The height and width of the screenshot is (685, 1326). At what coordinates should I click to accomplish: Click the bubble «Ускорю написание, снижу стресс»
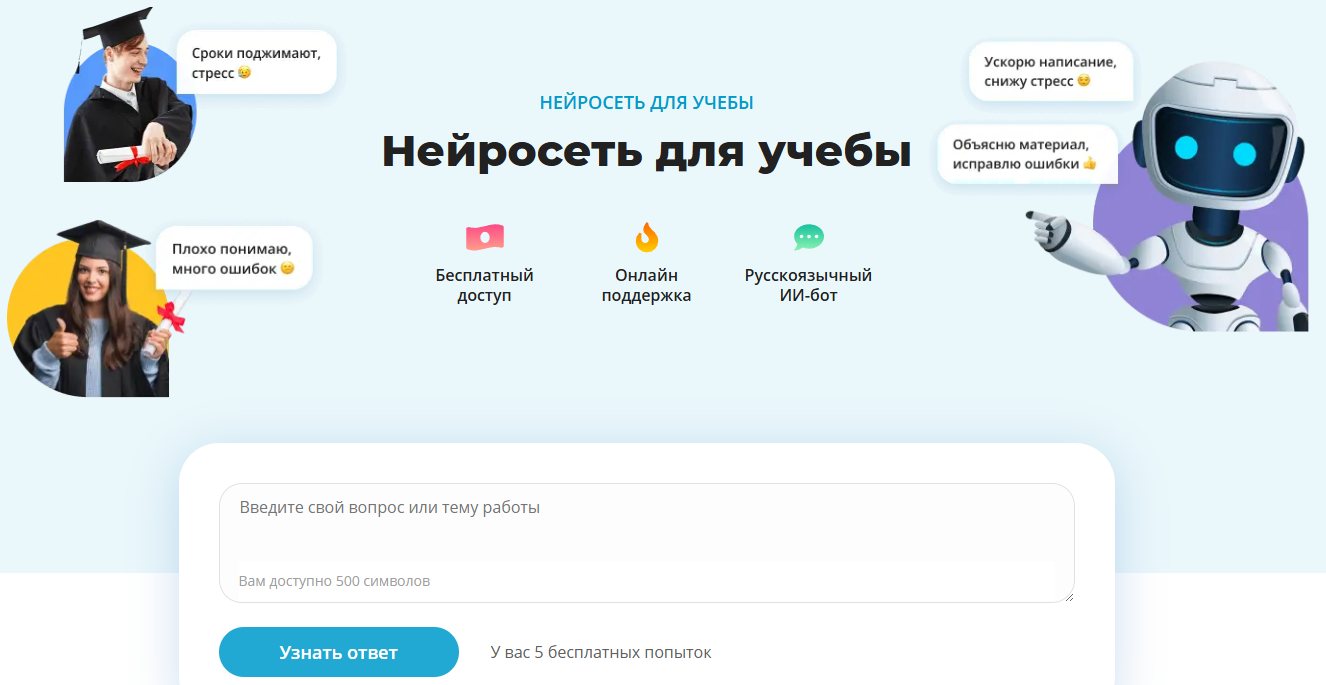tap(1050, 71)
